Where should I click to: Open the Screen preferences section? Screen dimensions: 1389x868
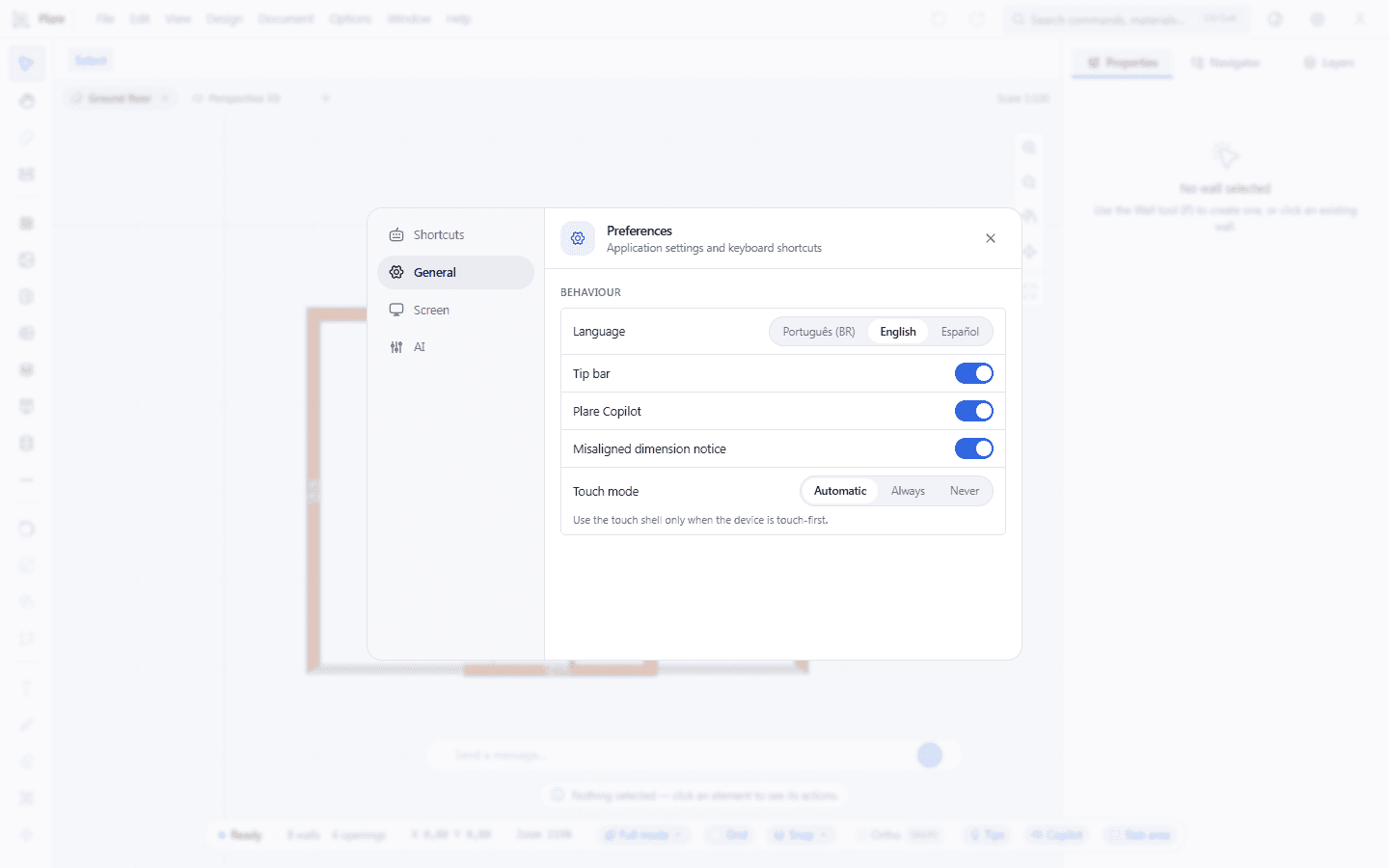tap(455, 311)
